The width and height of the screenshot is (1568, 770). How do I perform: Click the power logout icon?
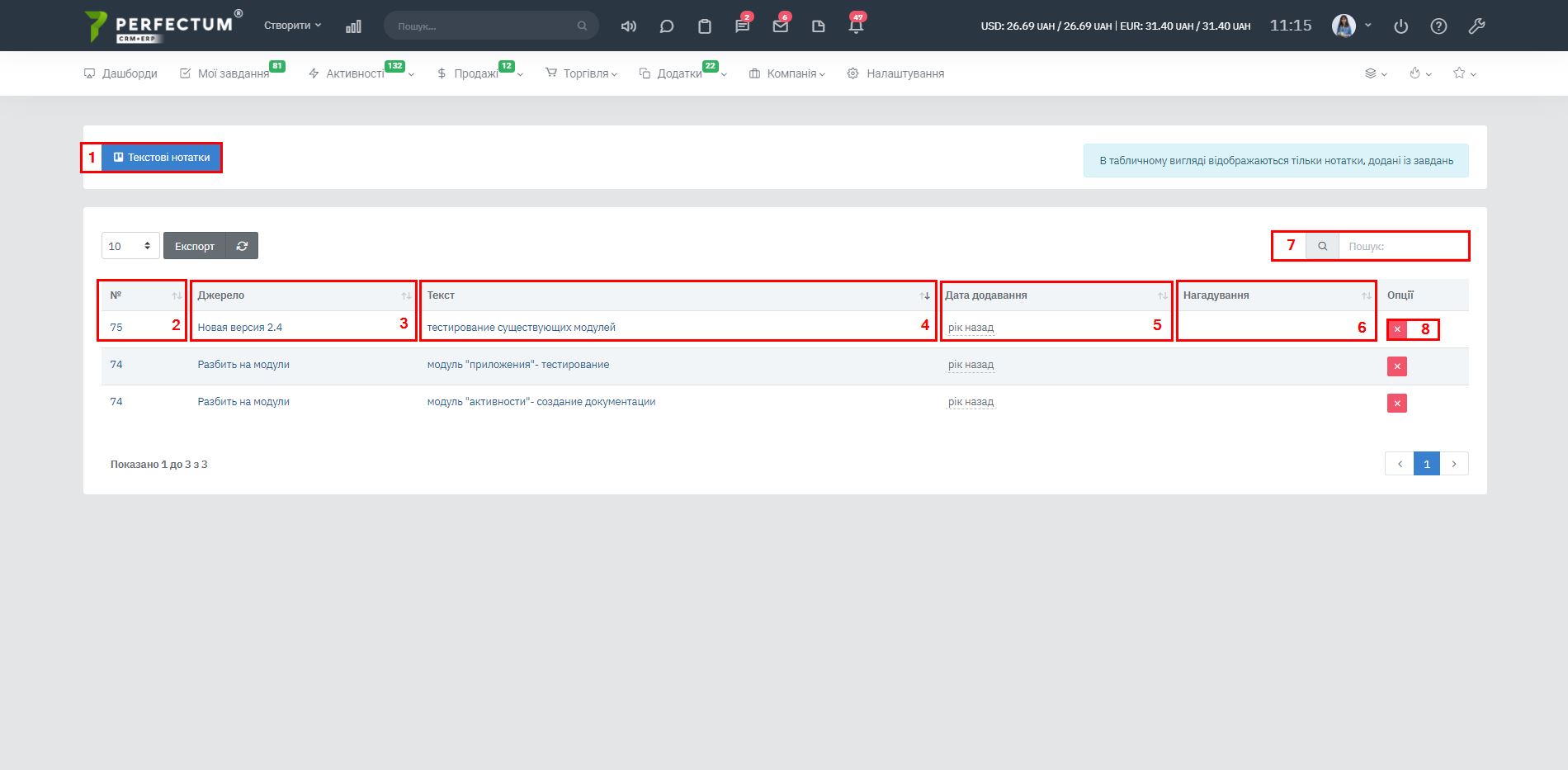click(x=1400, y=26)
